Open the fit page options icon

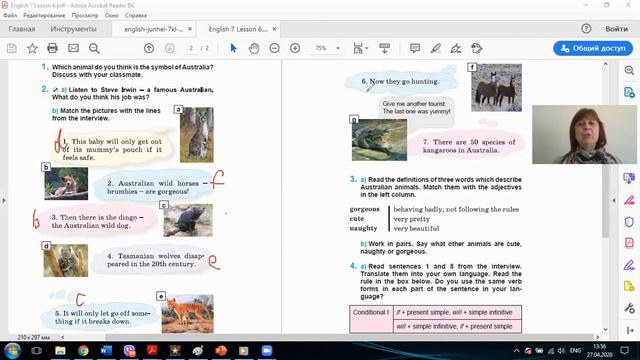tap(360, 49)
